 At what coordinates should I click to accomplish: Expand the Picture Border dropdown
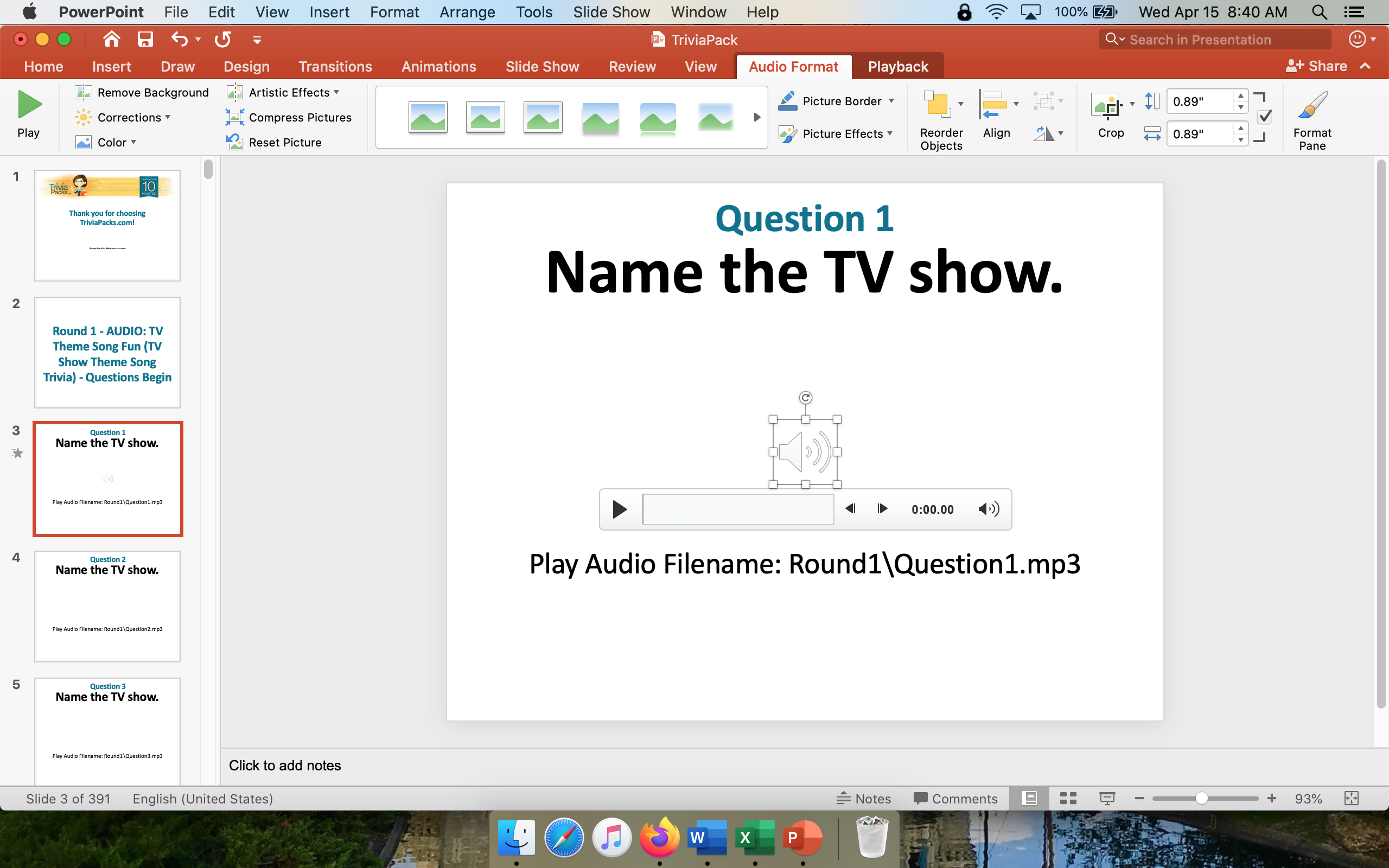[x=891, y=101]
